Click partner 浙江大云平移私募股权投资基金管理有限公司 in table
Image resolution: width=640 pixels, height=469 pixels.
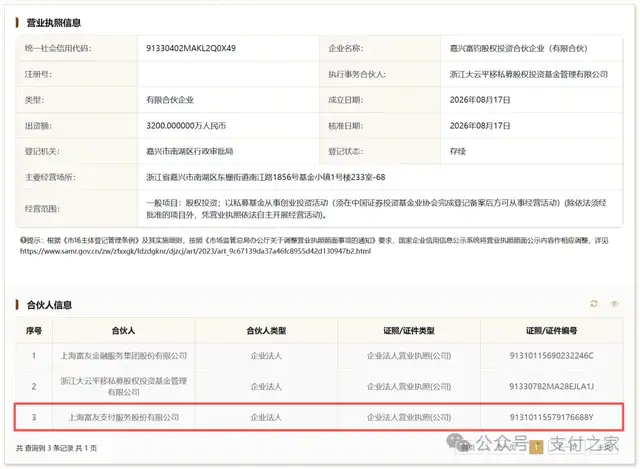pyautogui.click(x=124, y=387)
